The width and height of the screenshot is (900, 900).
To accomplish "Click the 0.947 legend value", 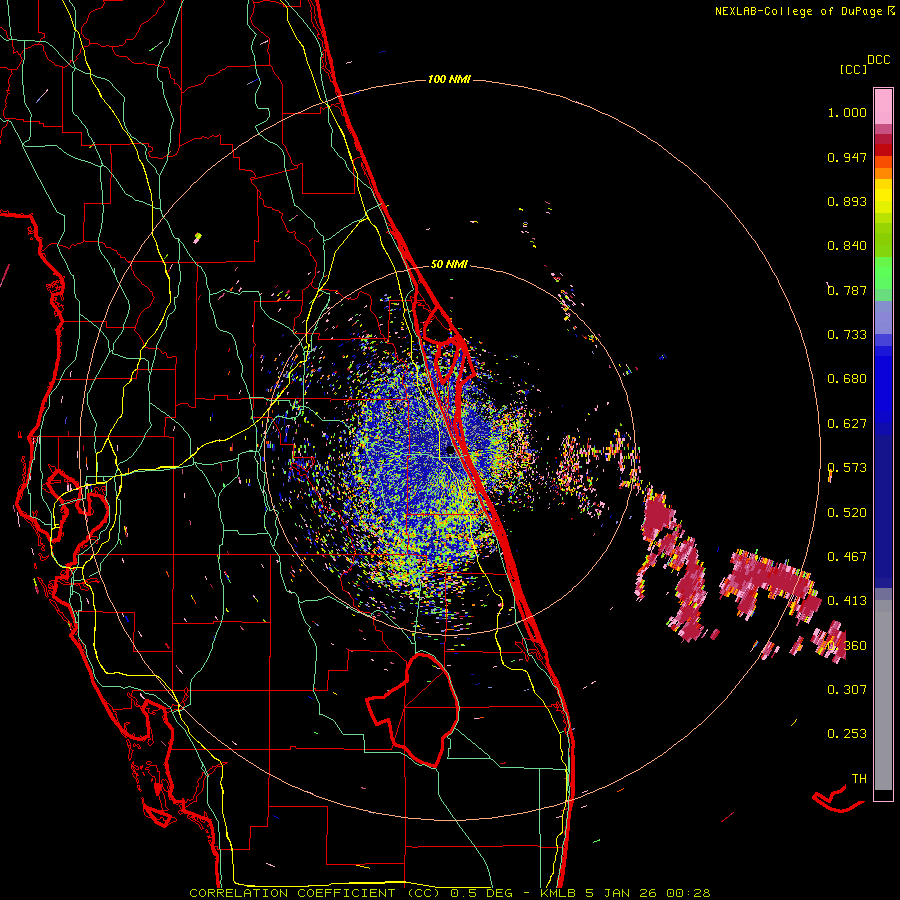I will [x=847, y=157].
